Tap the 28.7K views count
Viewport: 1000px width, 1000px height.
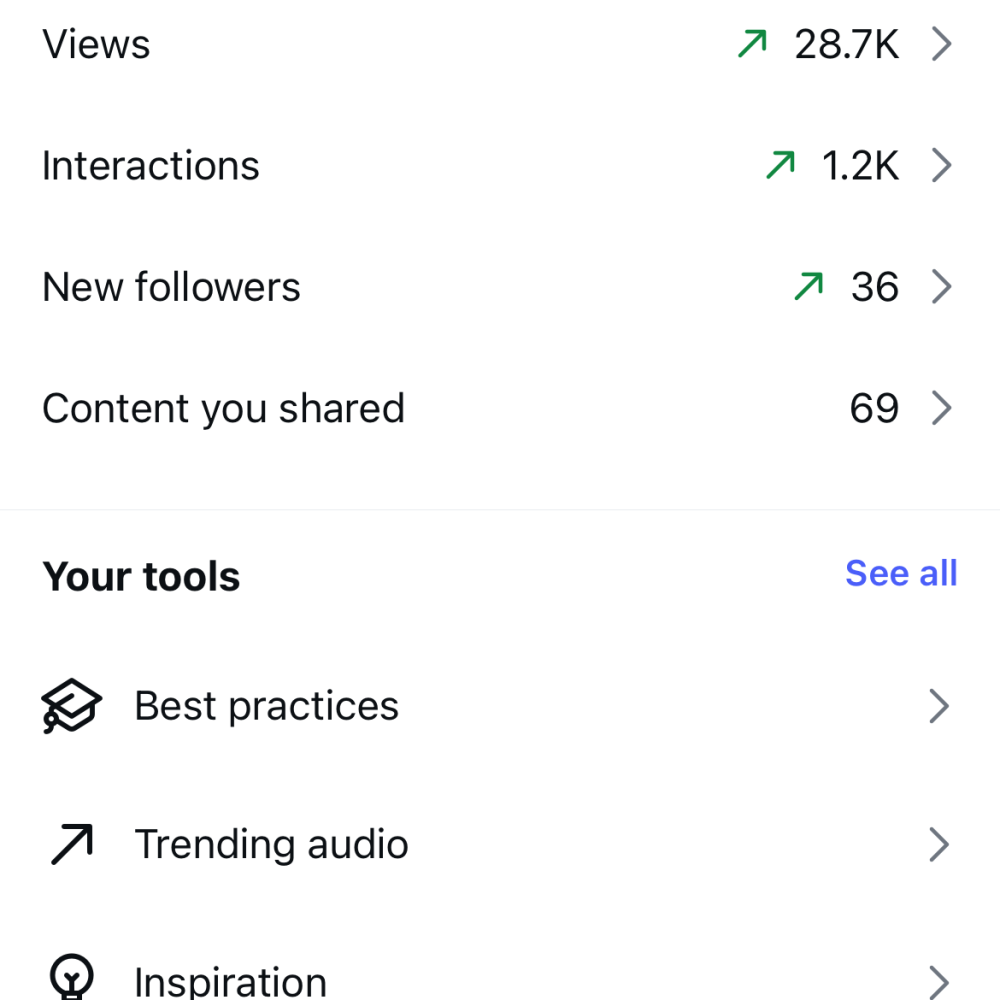tap(846, 44)
